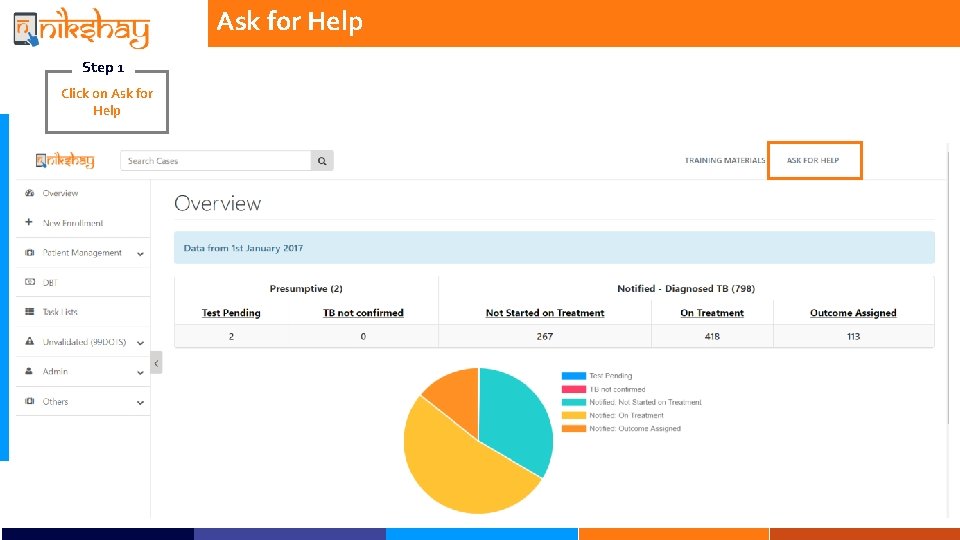The height and width of the screenshot is (540, 960).
Task: Click the Outcome Assigned value 113
Action: point(853,336)
